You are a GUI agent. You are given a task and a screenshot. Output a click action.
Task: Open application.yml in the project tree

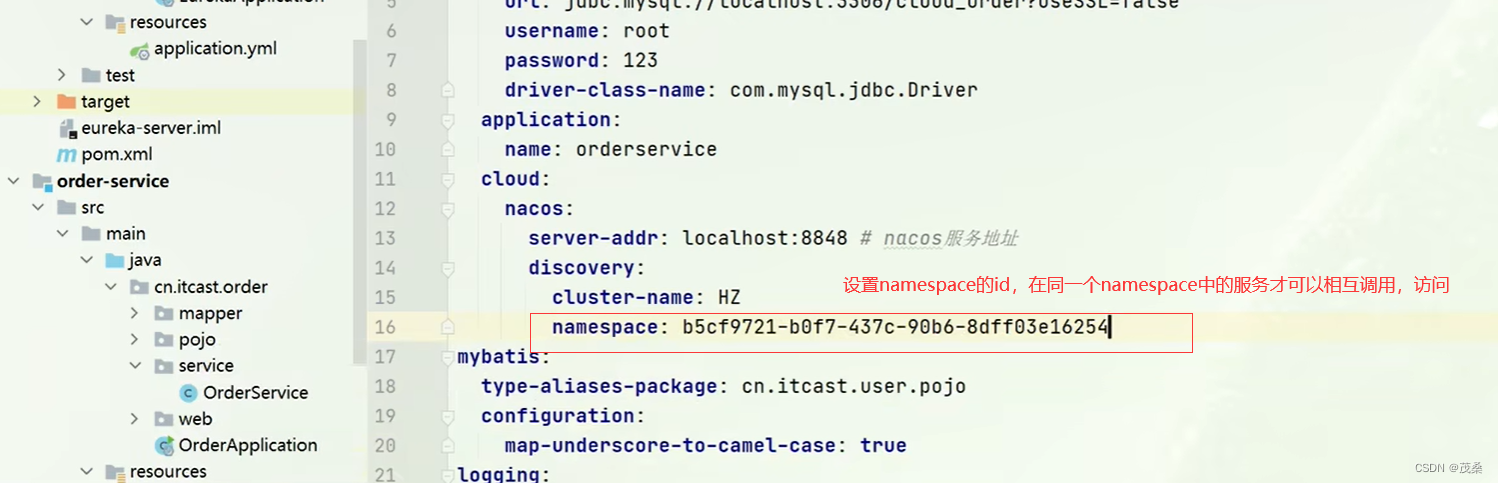[215, 49]
